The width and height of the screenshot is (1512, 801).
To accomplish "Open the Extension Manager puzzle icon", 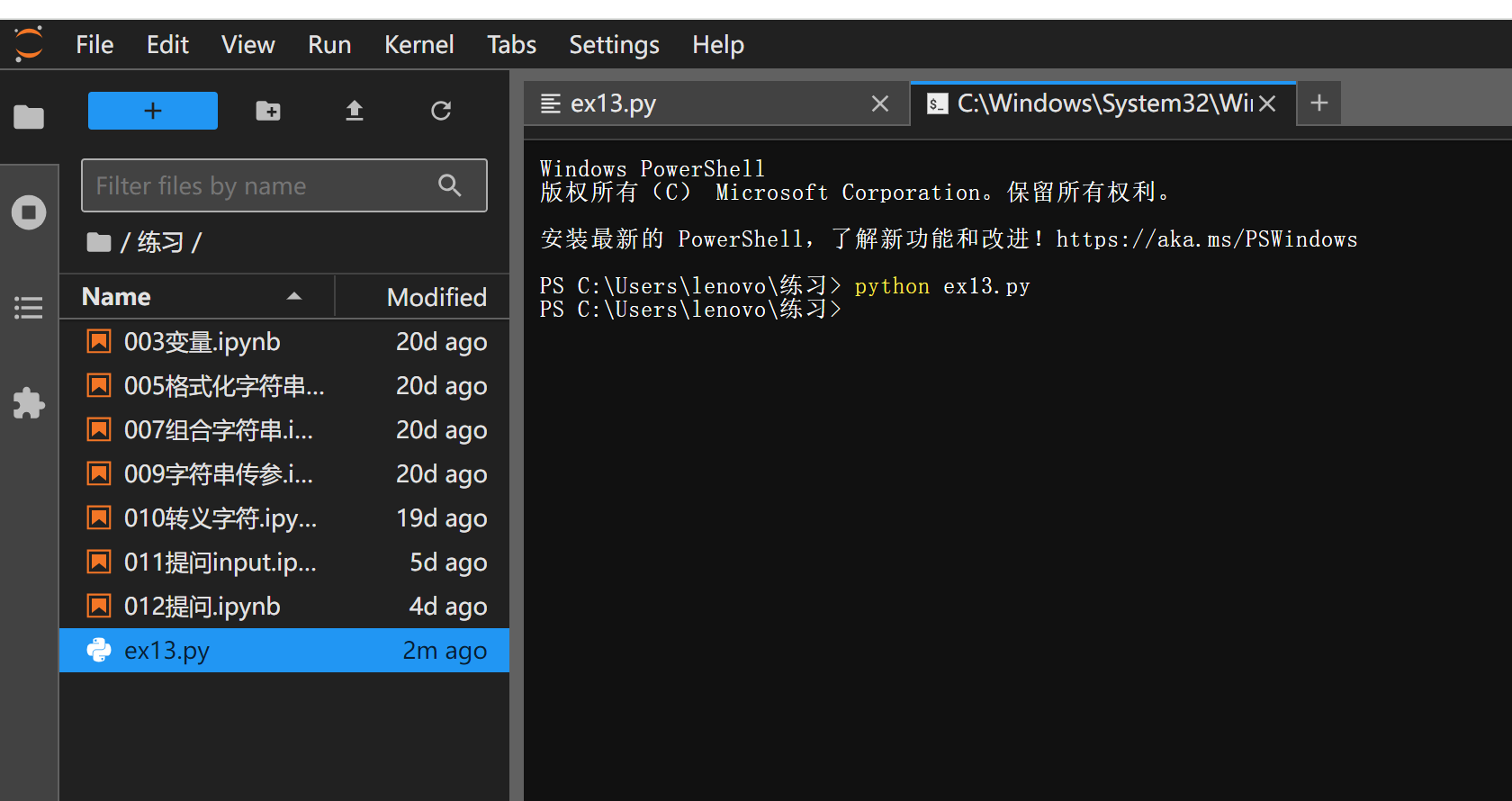I will [29, 403].
